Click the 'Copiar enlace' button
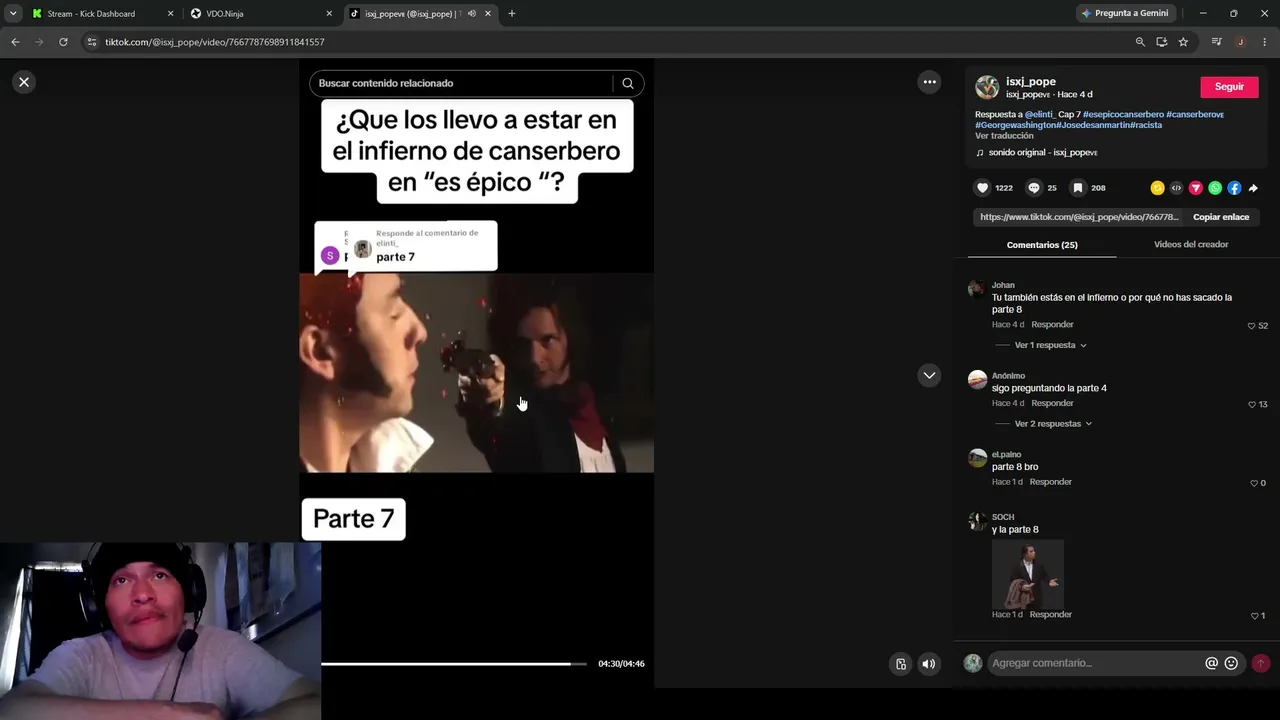Screen dimensions: 1280x720 coord(1220,217)
